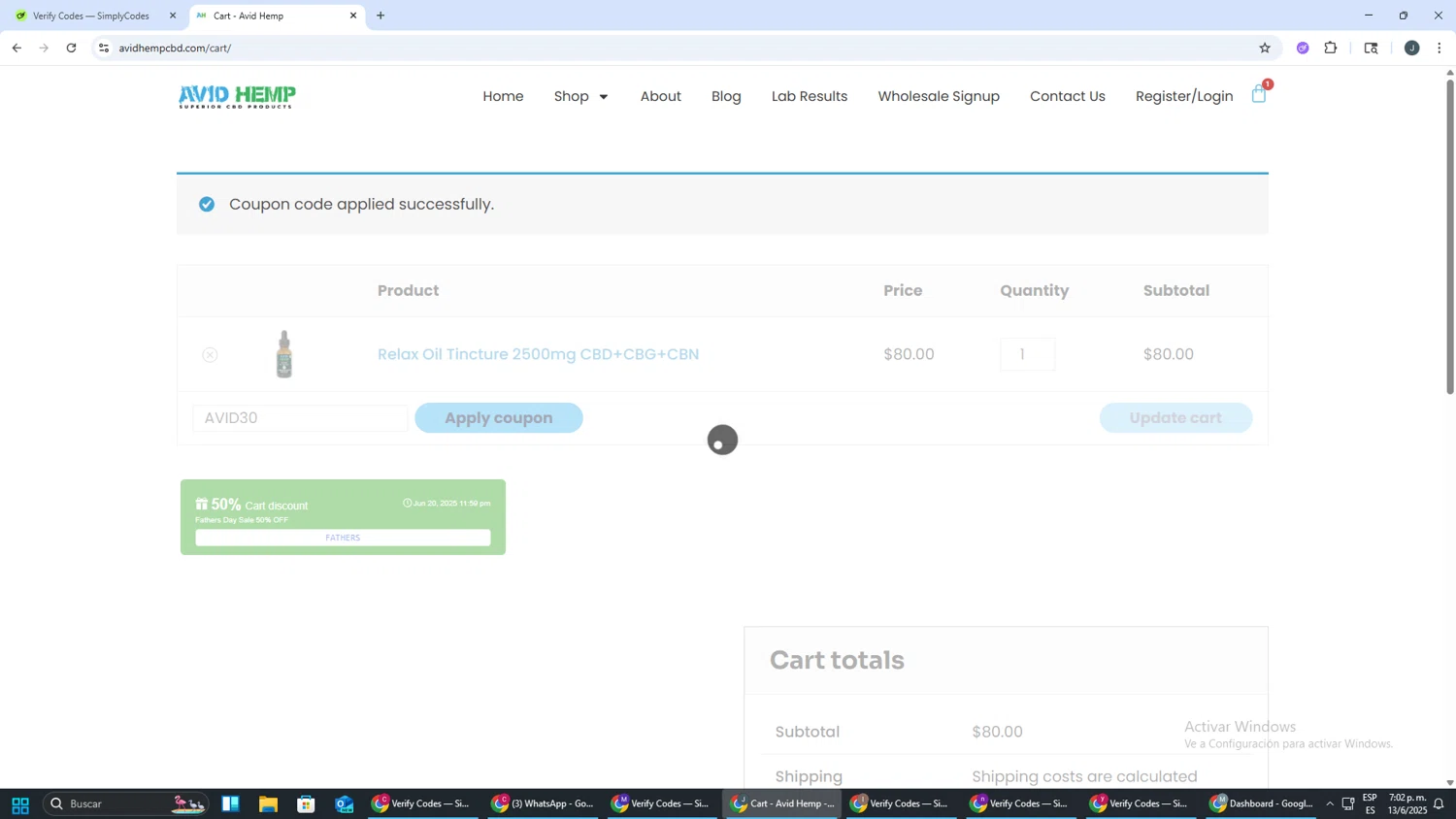
Task: Click the quantity field showing 1
Action: [x=1027, y=355]
